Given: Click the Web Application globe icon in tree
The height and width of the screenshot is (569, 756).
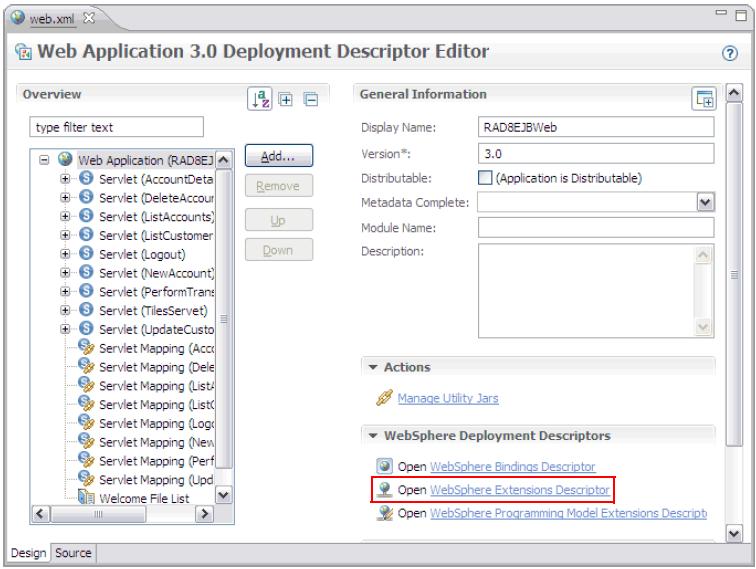Looking at the screenshot, I should [65, 159].
